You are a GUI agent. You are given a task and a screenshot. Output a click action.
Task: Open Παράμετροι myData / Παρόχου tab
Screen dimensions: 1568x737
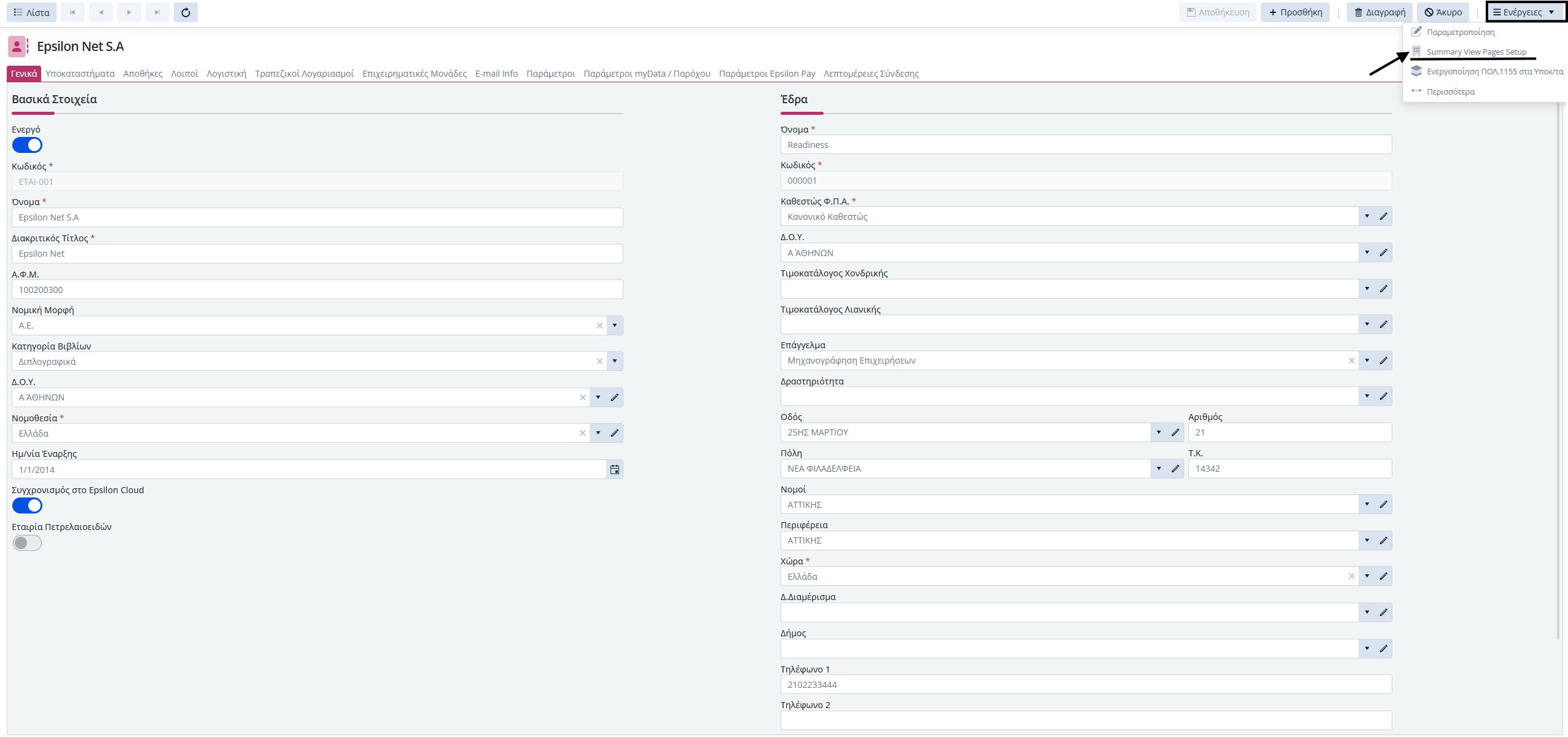(x=647, y=74)
